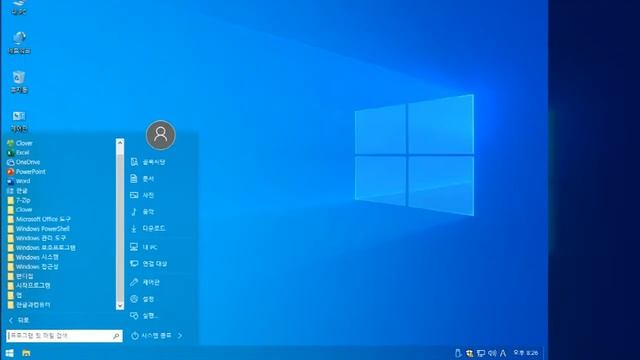Launch Word from the Start menu list

18,181
